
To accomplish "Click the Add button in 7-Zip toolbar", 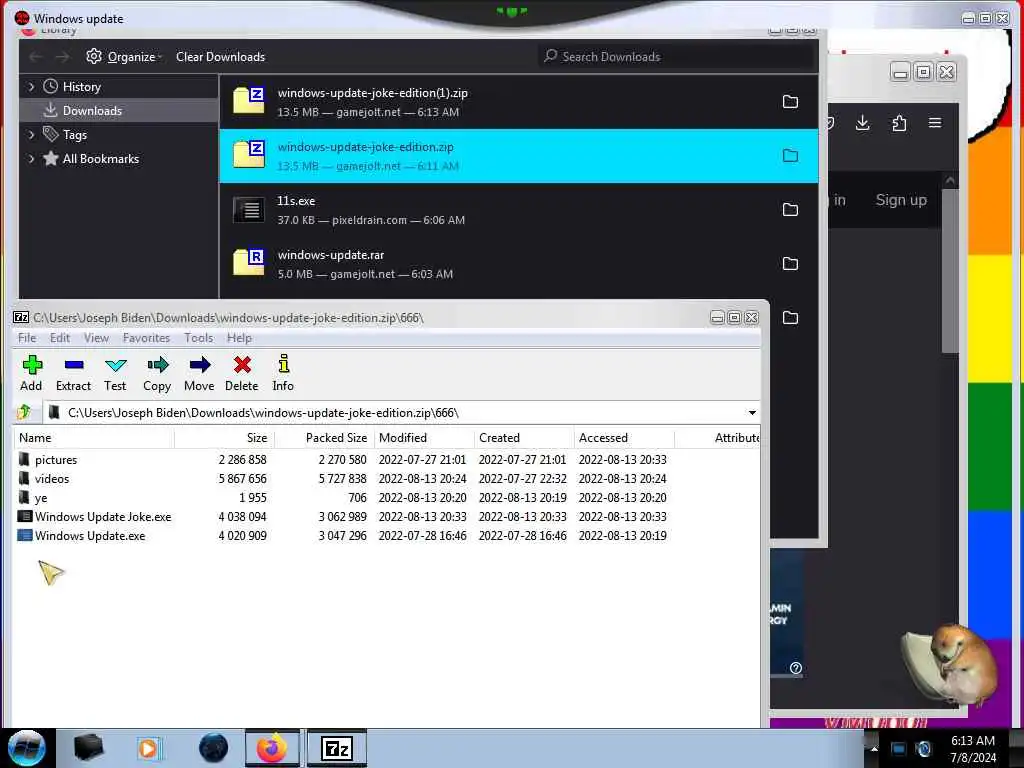I will (31, 373).
